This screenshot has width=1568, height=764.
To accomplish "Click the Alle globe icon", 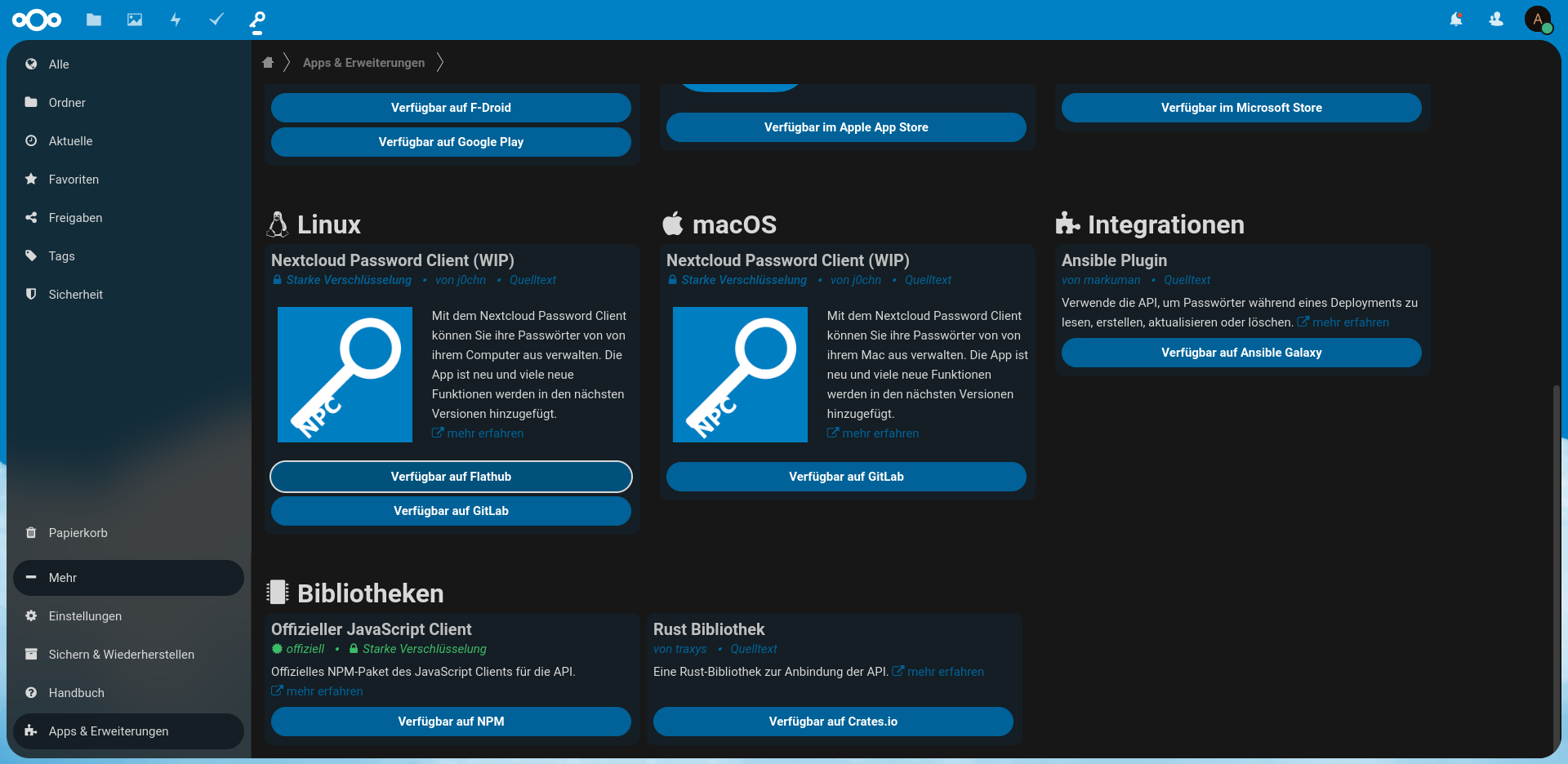I will tap(31, 64).
